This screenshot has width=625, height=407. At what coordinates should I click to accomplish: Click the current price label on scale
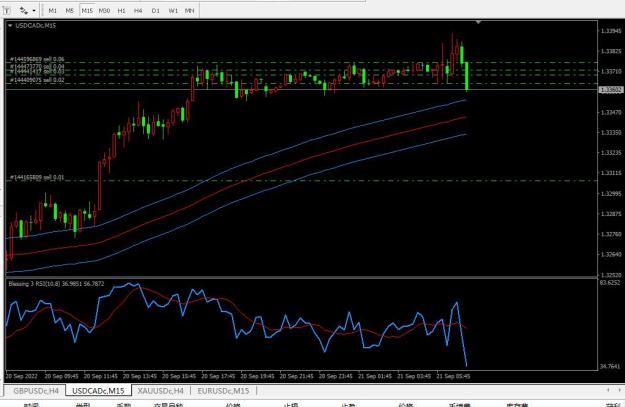click(611, 90)
